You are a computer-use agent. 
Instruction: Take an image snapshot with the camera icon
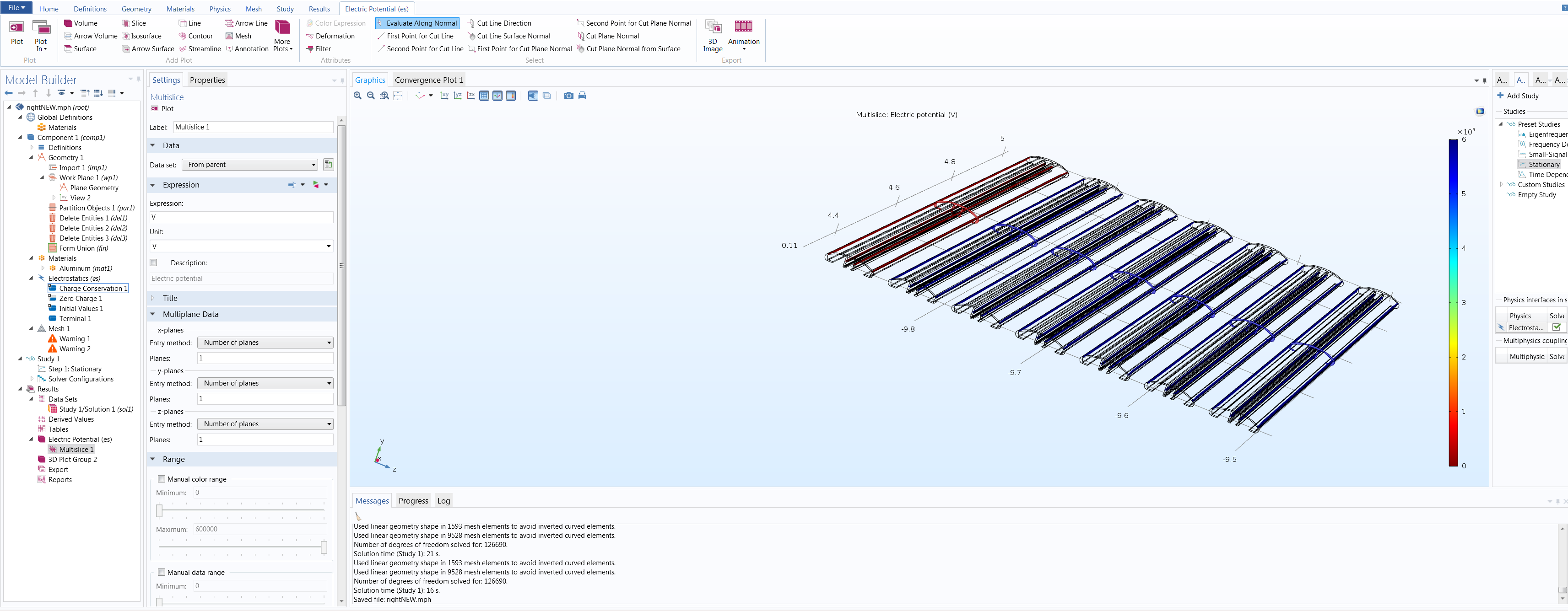(x=568, y=96)
